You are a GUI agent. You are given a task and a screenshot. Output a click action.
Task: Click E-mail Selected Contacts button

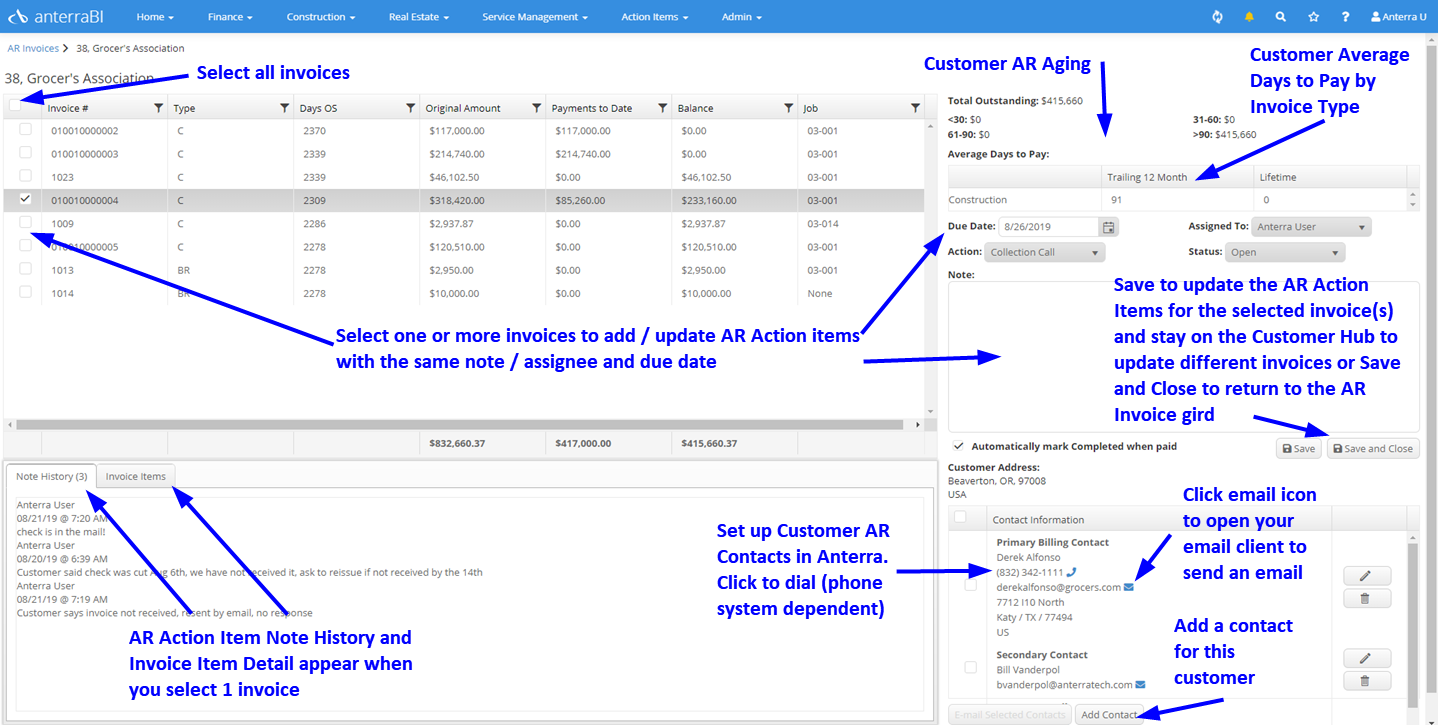(x=1010, y=714)
